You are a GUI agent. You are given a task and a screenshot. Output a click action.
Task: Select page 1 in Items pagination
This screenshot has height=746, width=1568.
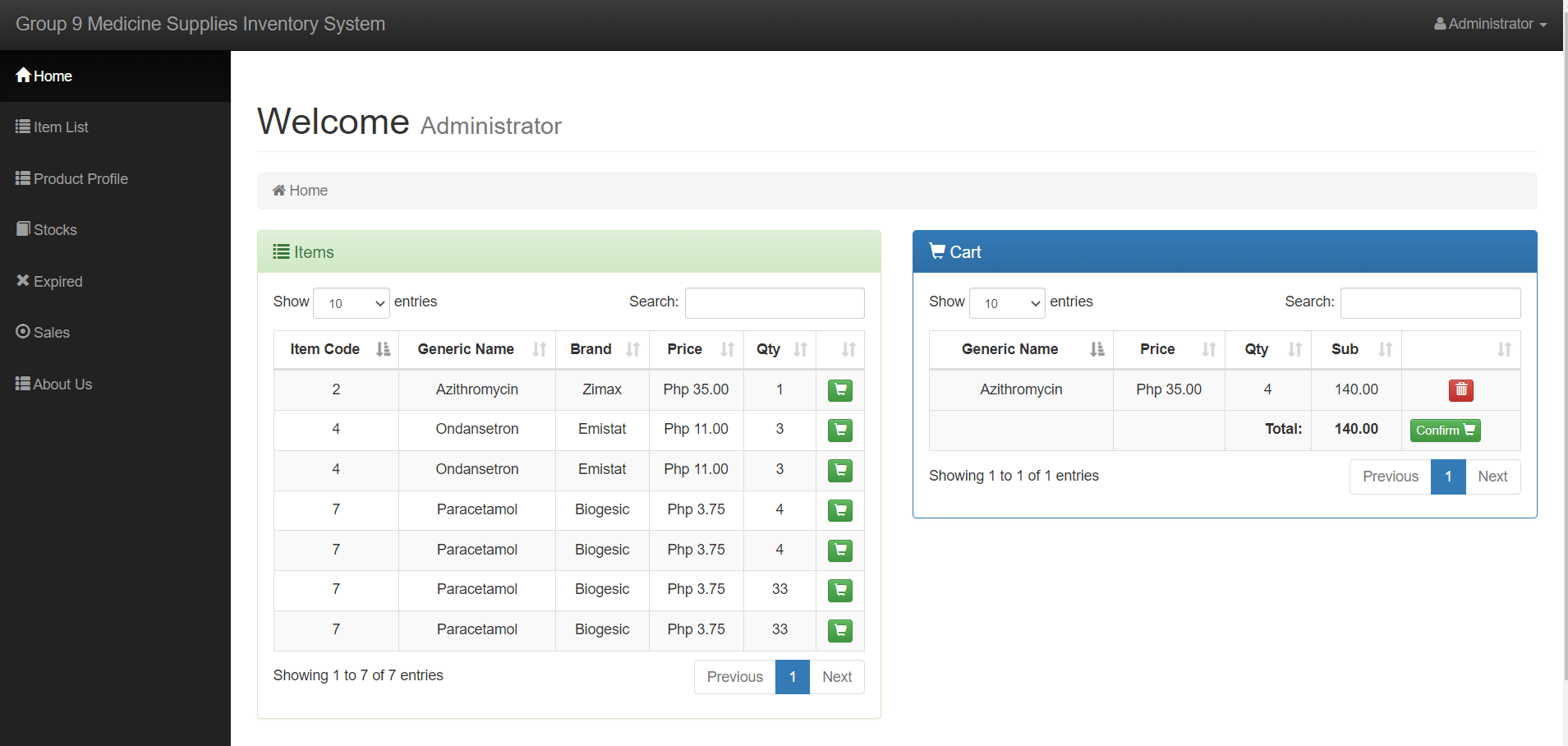pos(793,677)
